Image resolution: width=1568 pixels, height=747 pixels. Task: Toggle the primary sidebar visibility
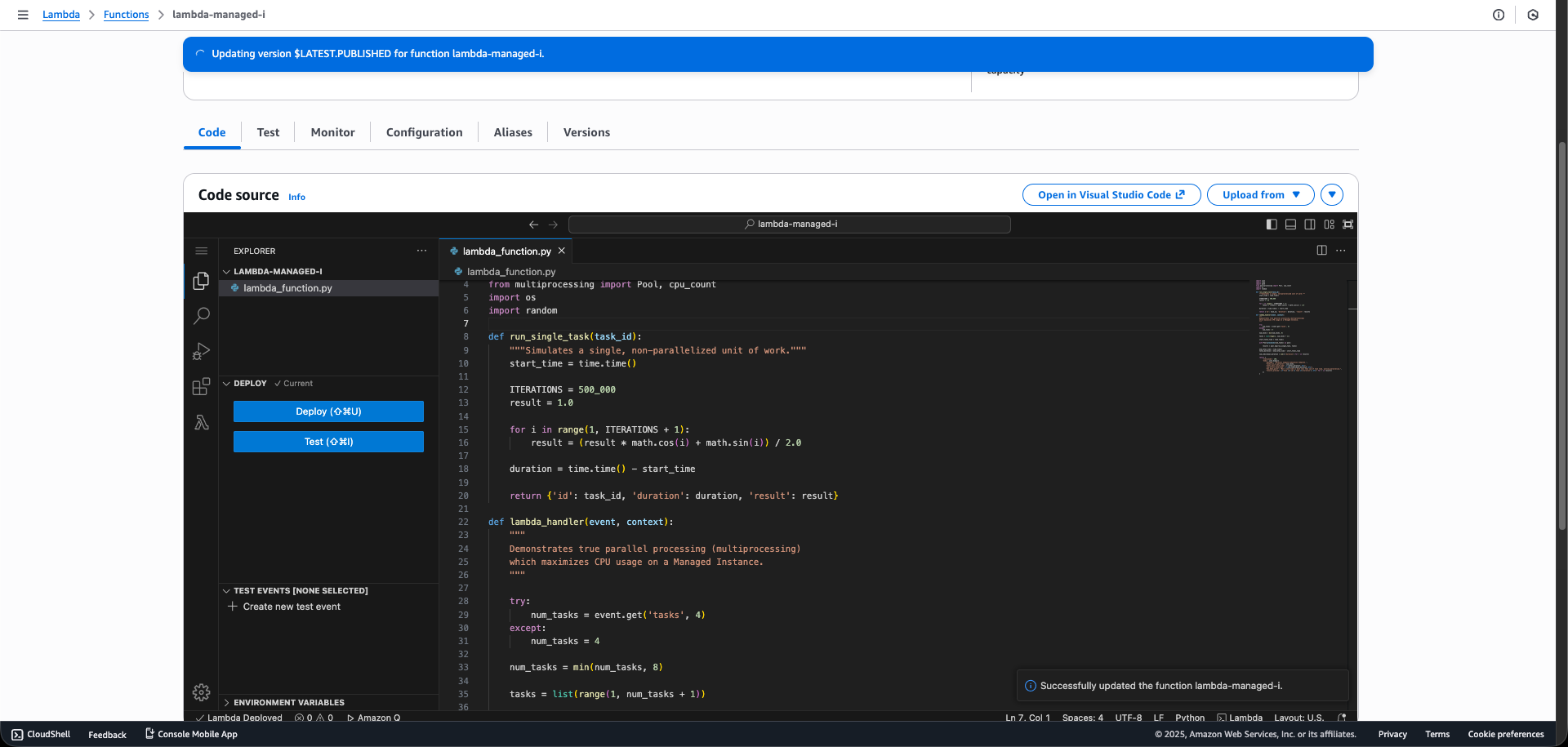pos(1271,225)
